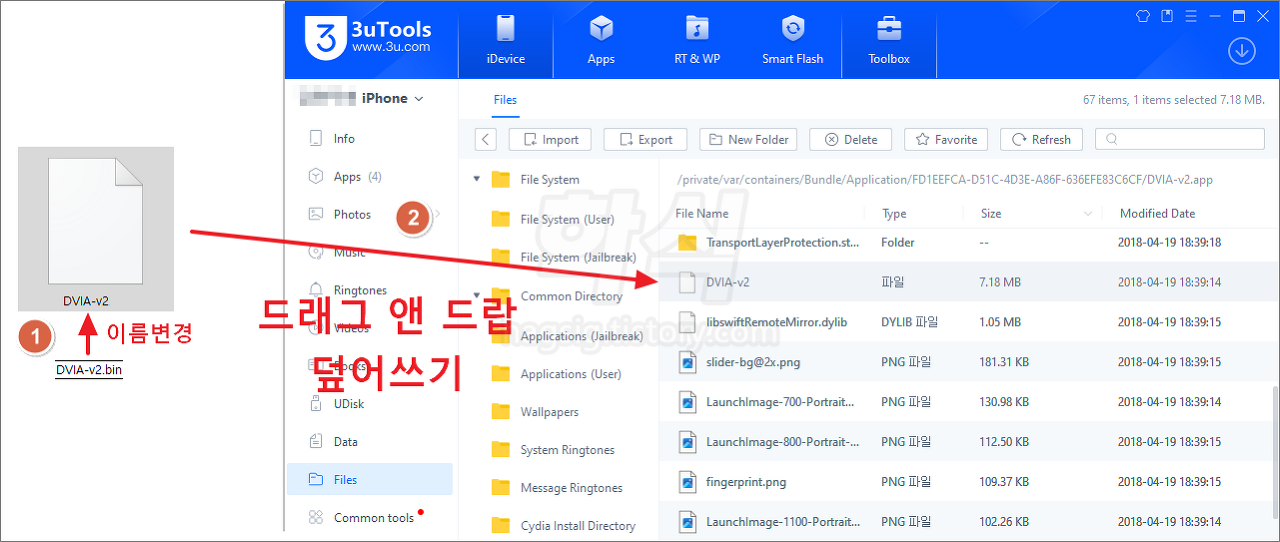The height and width of the screenshot is (542, 1280).
Task: Open the Smart Flash tab
Action: (x=793, y=40)
